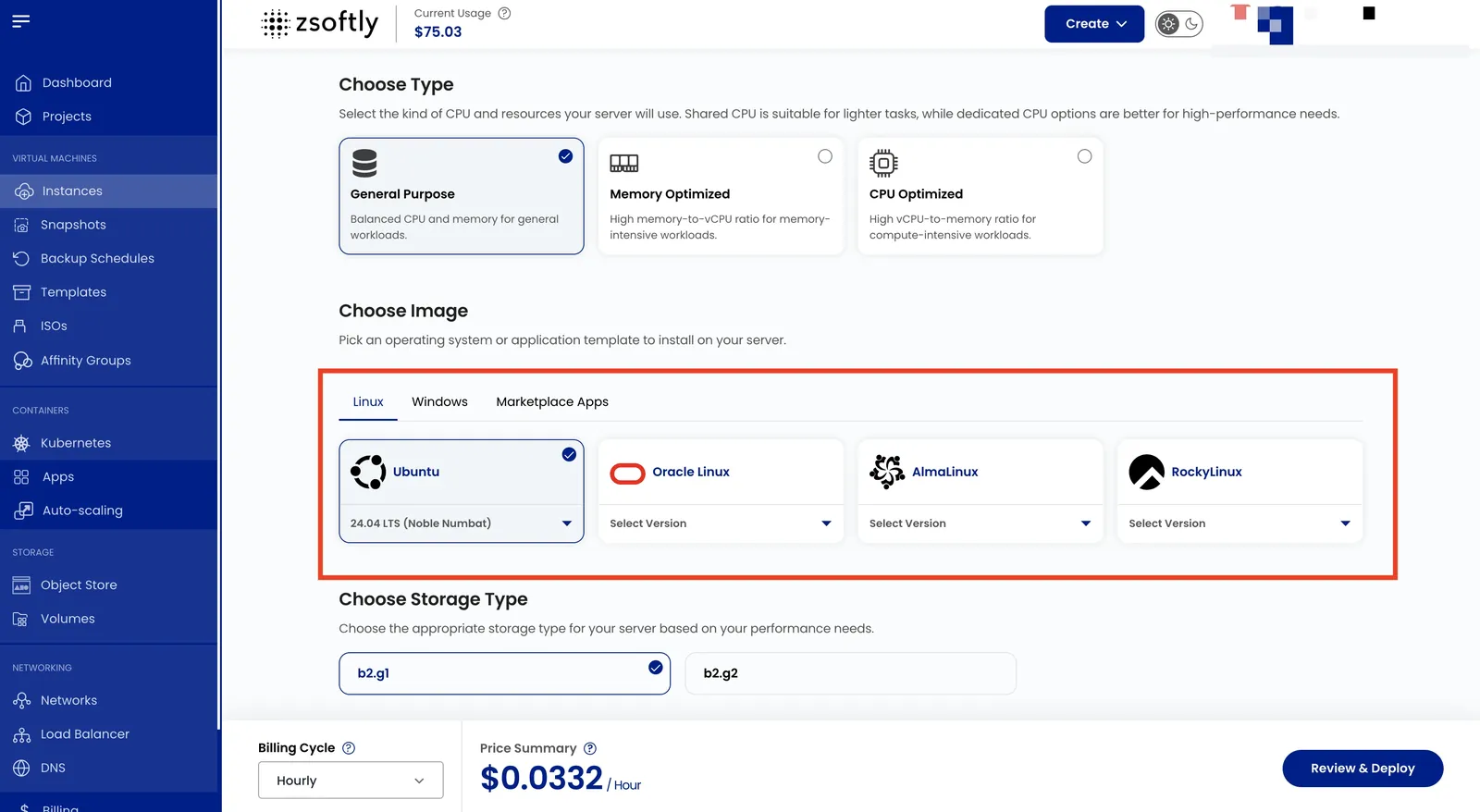Click the Review & Deploy button
1480x812 pixels.
[x=1363, y=769]
